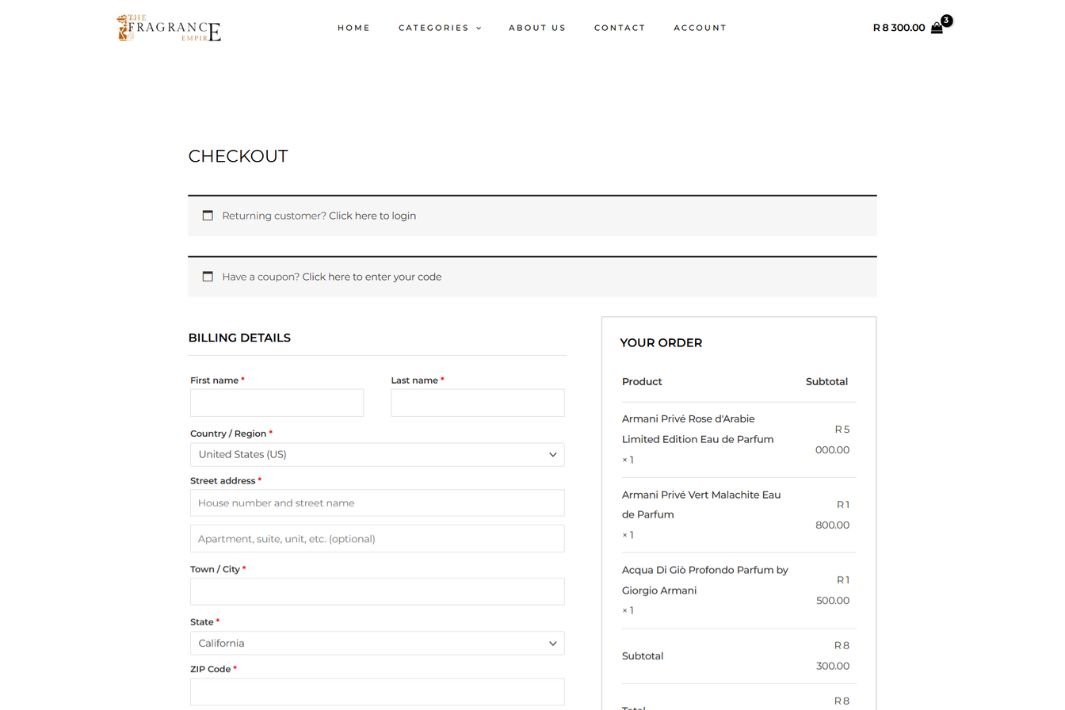Open the Contact page
1065x710 pixels.
619,28
